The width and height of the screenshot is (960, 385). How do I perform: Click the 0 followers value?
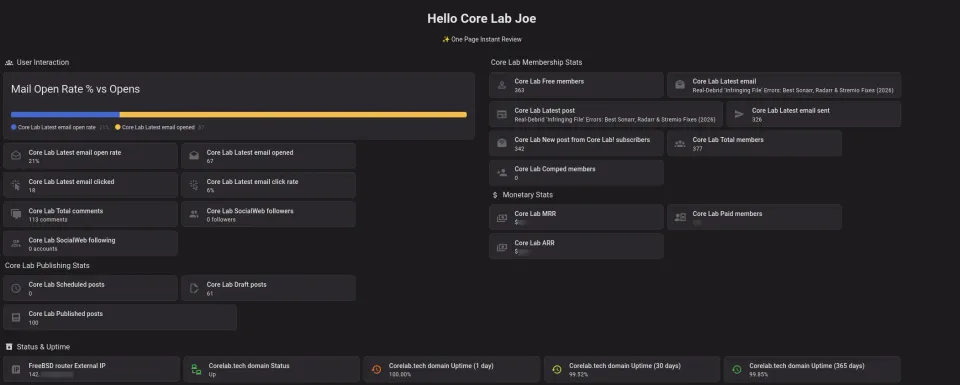pyautogui.click(x=221, y=219)
